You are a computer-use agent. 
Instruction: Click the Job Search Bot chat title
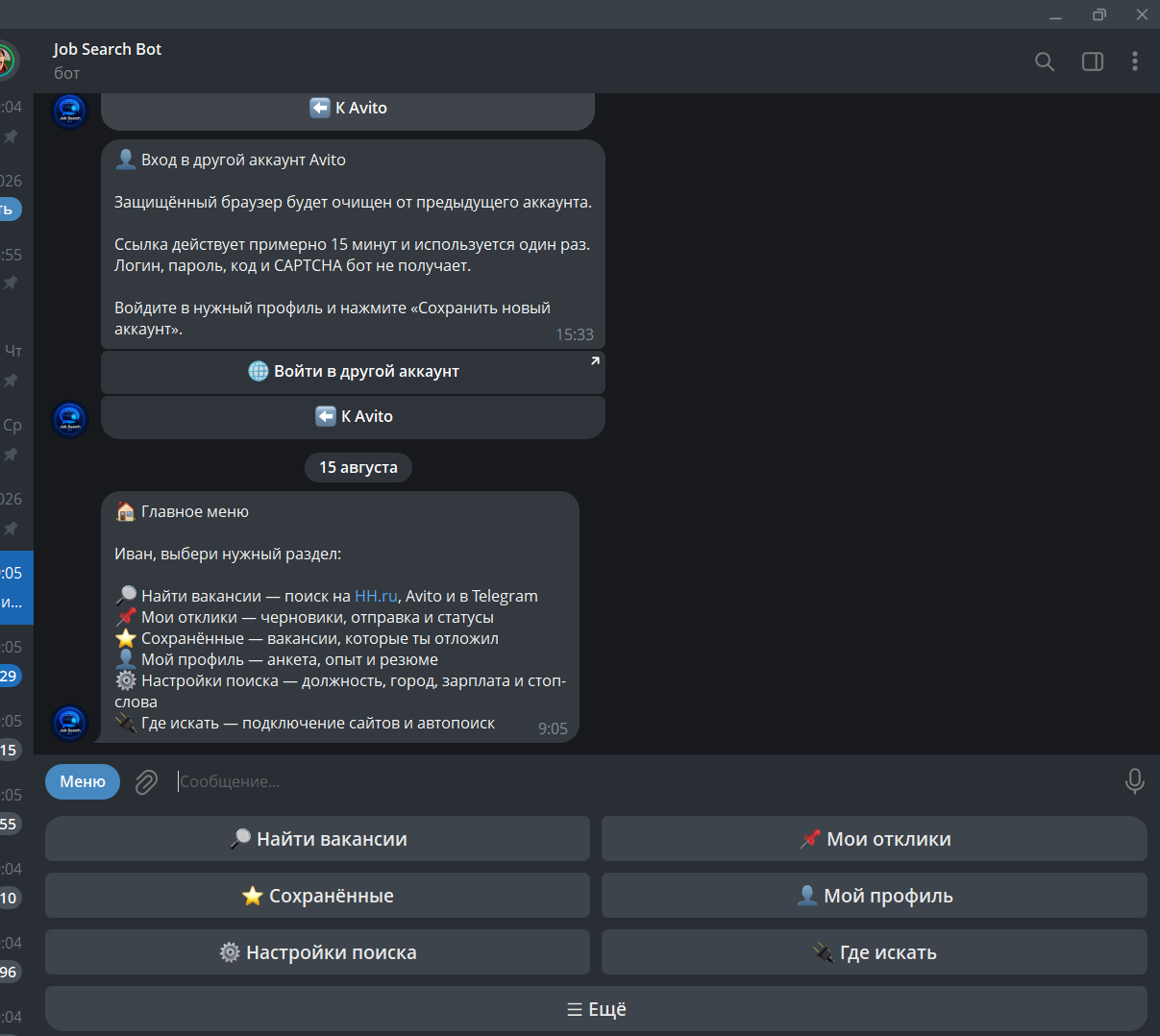108,49
